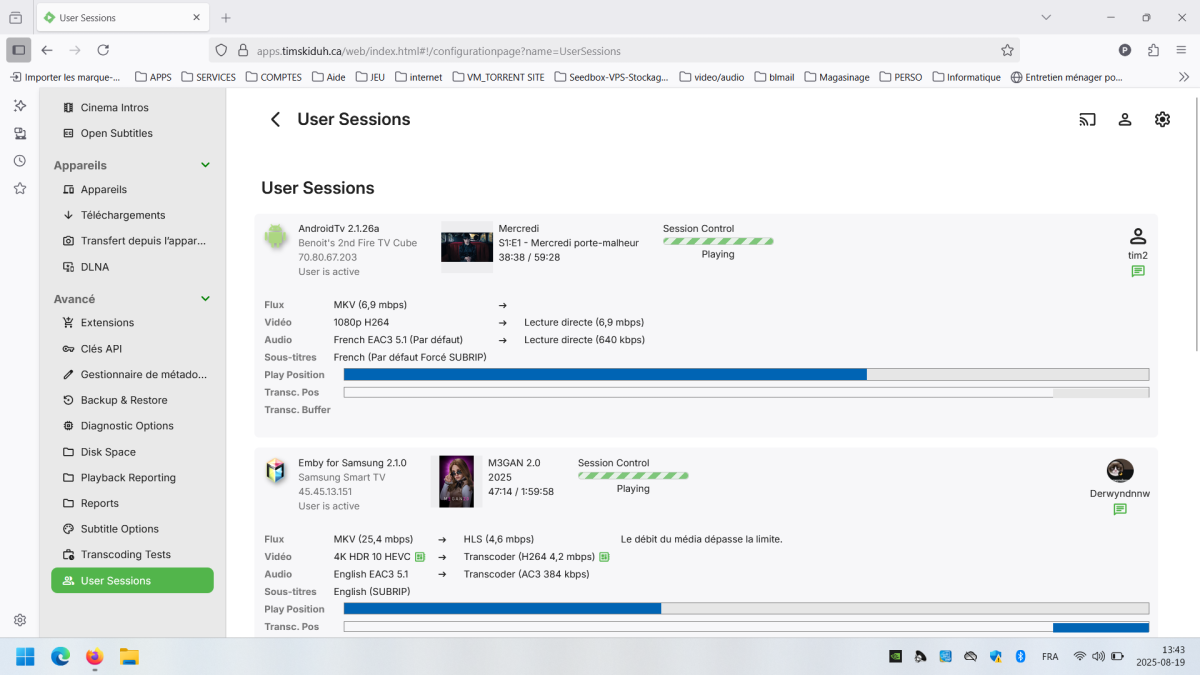Open the bookmarks star icon in the left rail

tap(19, 188)
